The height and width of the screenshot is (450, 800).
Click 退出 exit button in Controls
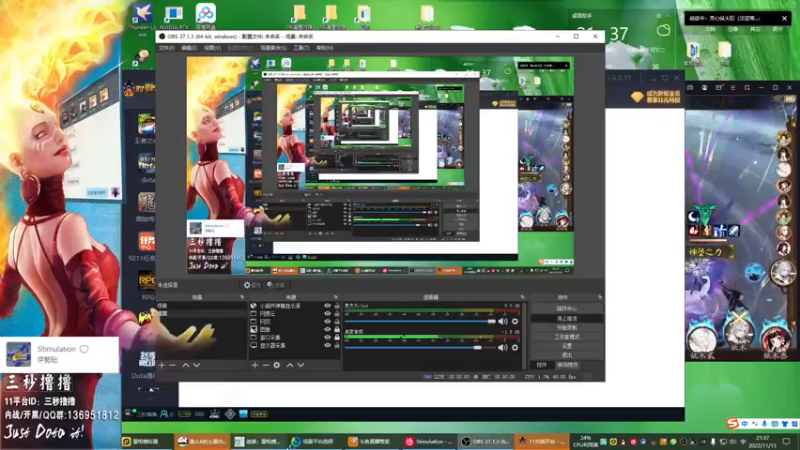click(x=566, y=355)
